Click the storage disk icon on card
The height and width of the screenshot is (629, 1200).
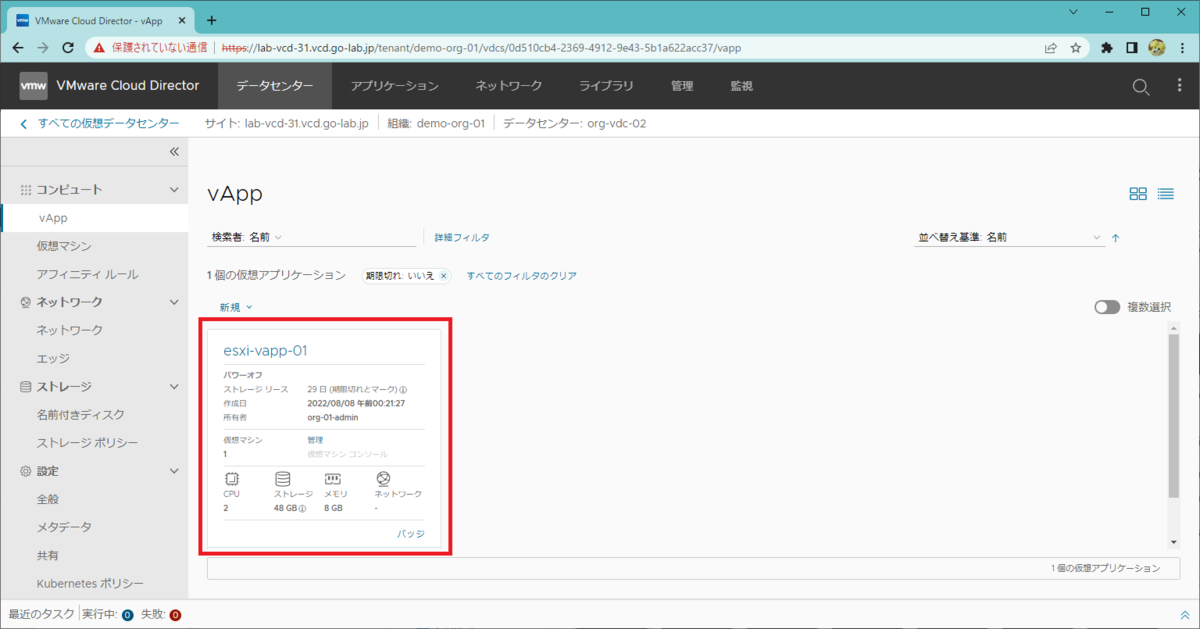click(x=283, y=479)
